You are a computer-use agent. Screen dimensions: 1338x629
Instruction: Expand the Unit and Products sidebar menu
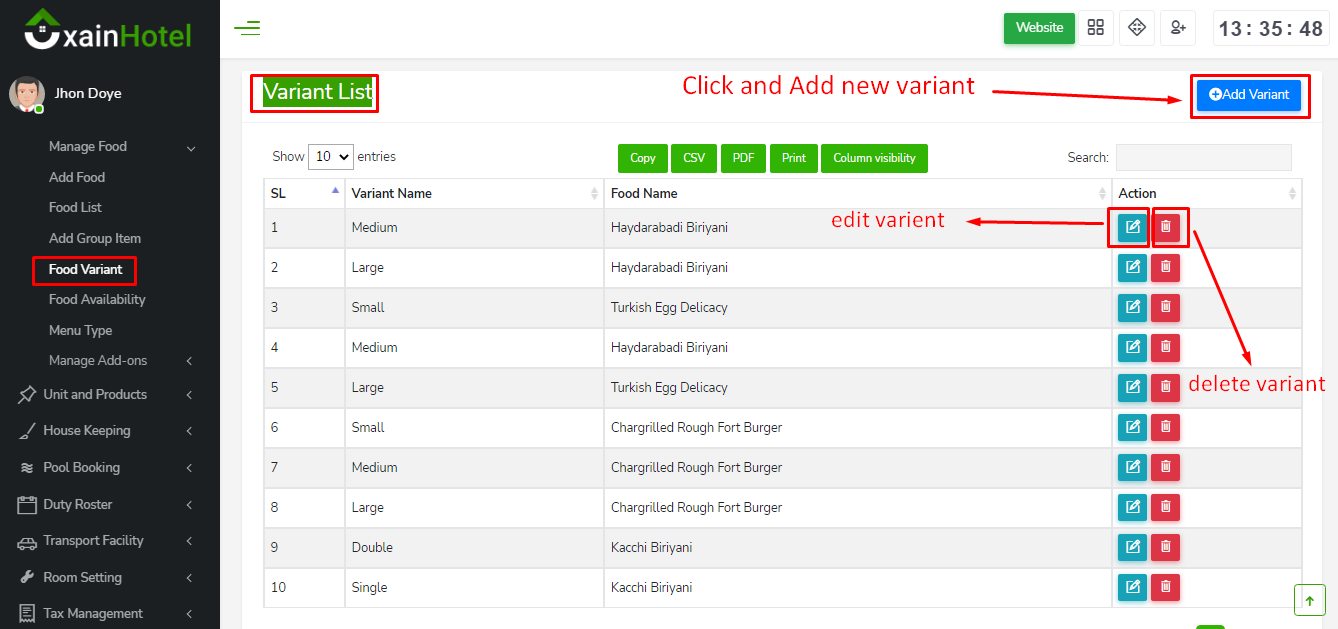click(x=95, y=395)
